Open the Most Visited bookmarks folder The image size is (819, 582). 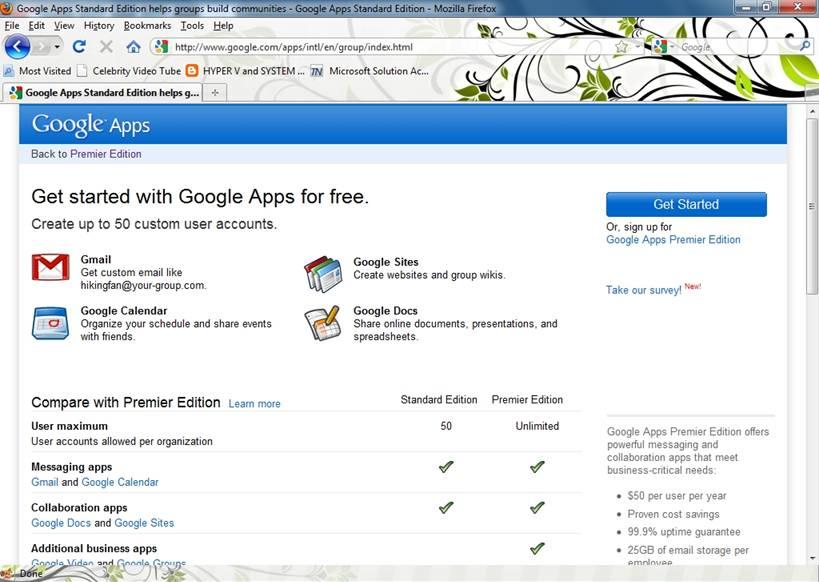[37, 71]
